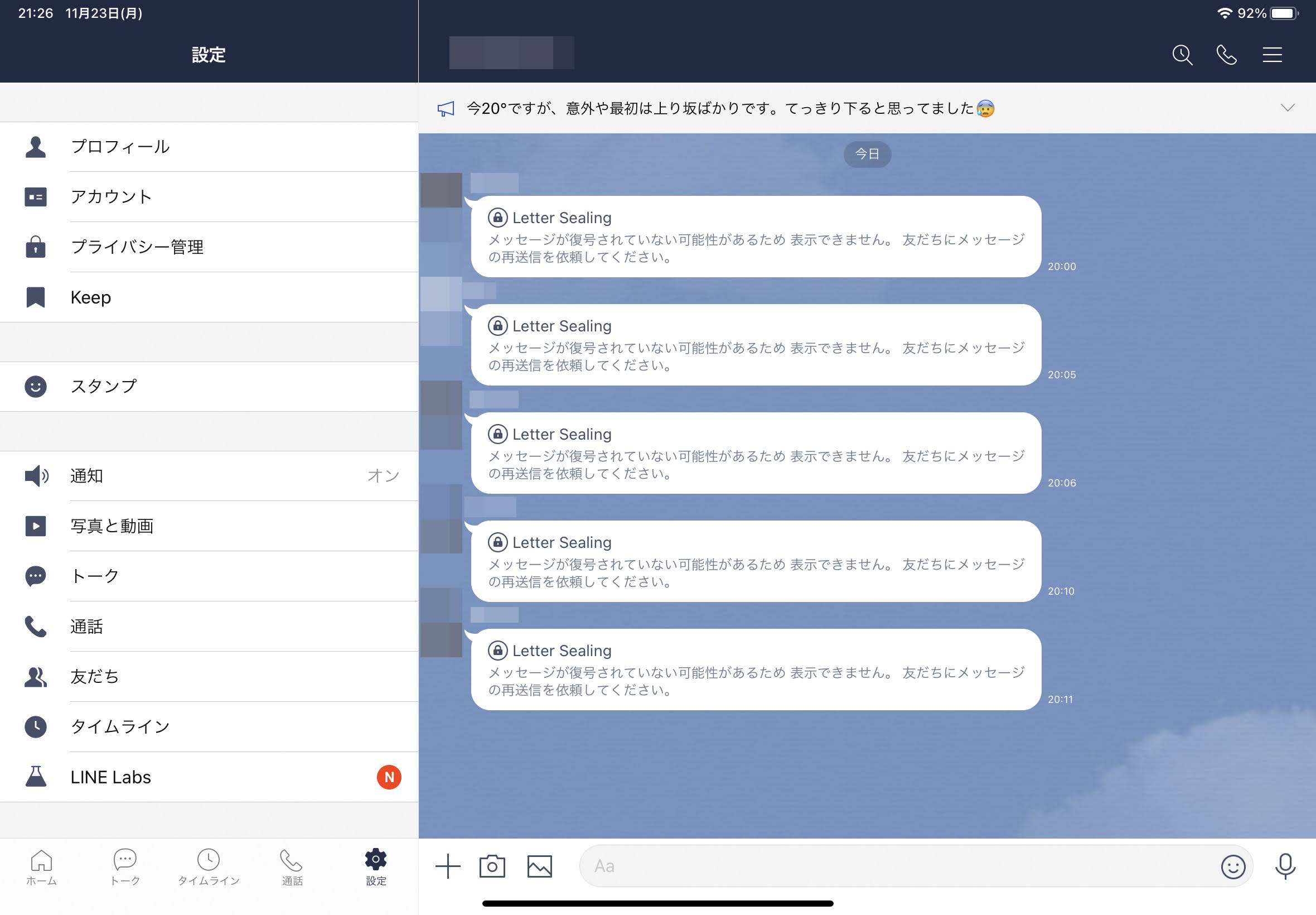Open the plus attachment menu

[x=447, y=866]
